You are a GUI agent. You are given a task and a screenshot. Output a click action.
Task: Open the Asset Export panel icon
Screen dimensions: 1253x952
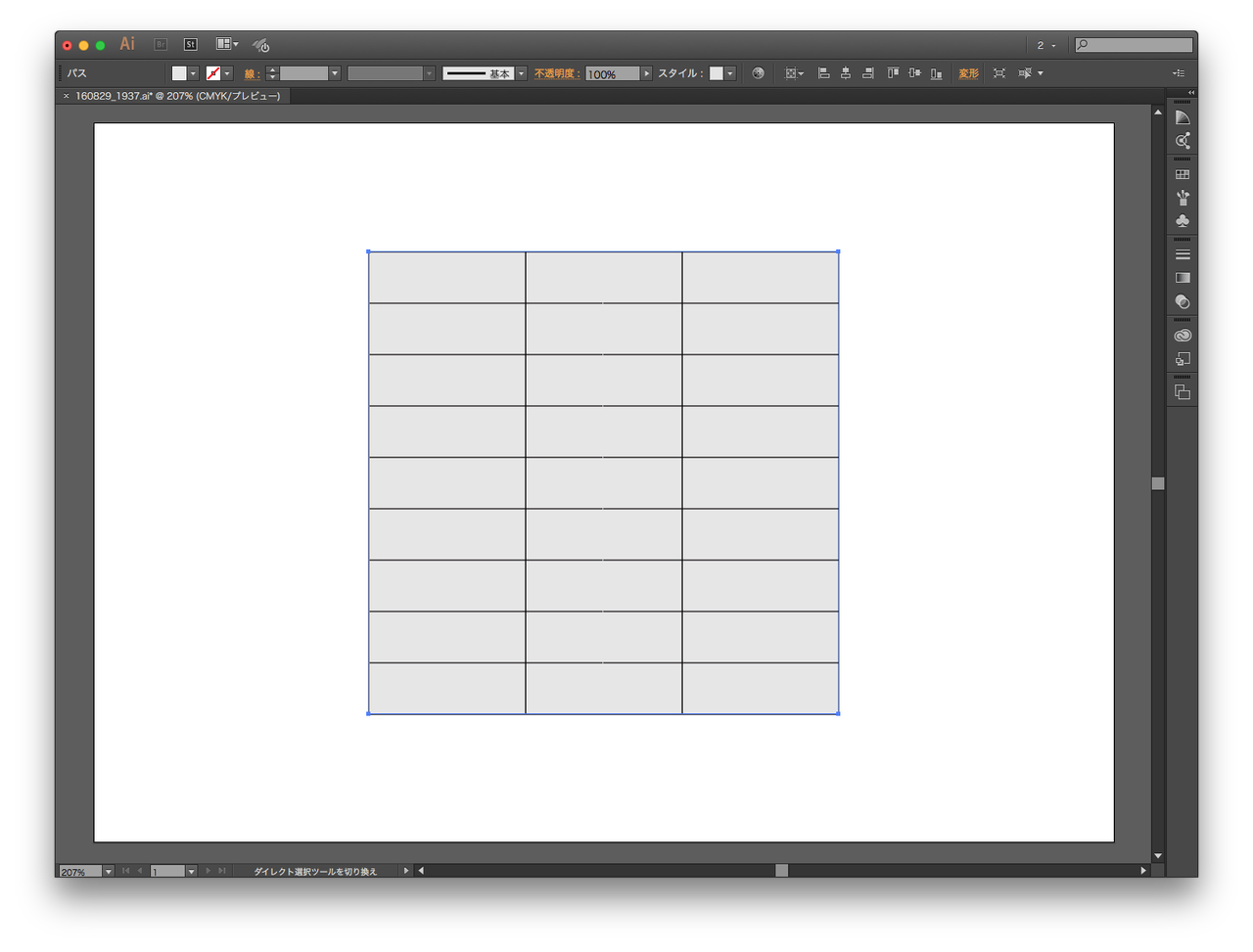pyautogui.click(x=1183, y=359)
